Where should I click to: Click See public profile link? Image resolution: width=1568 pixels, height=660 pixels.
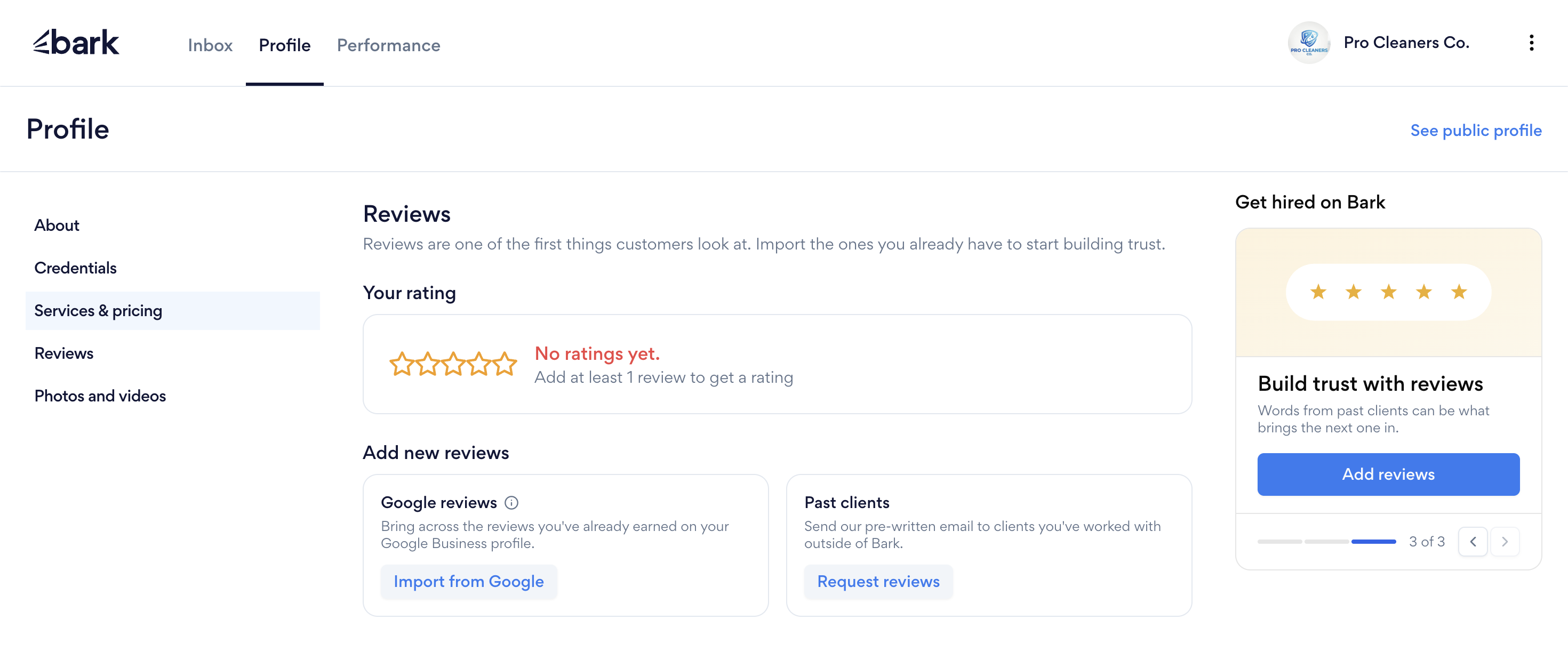(1476, 130)
